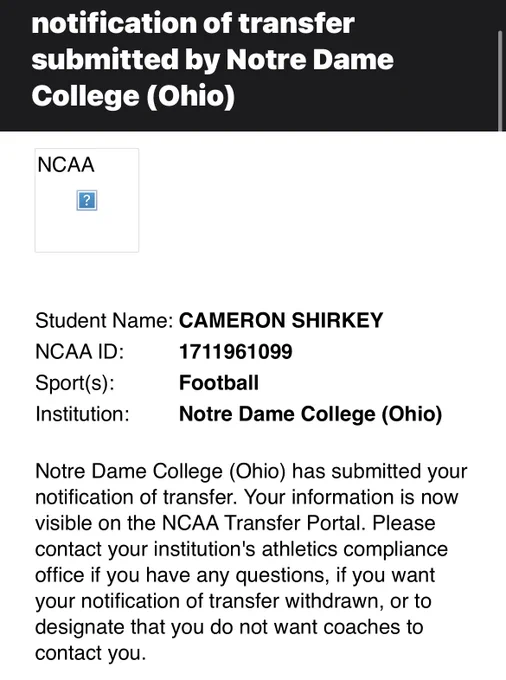
Task: Click the final words contact you
Action: (91, 653)
